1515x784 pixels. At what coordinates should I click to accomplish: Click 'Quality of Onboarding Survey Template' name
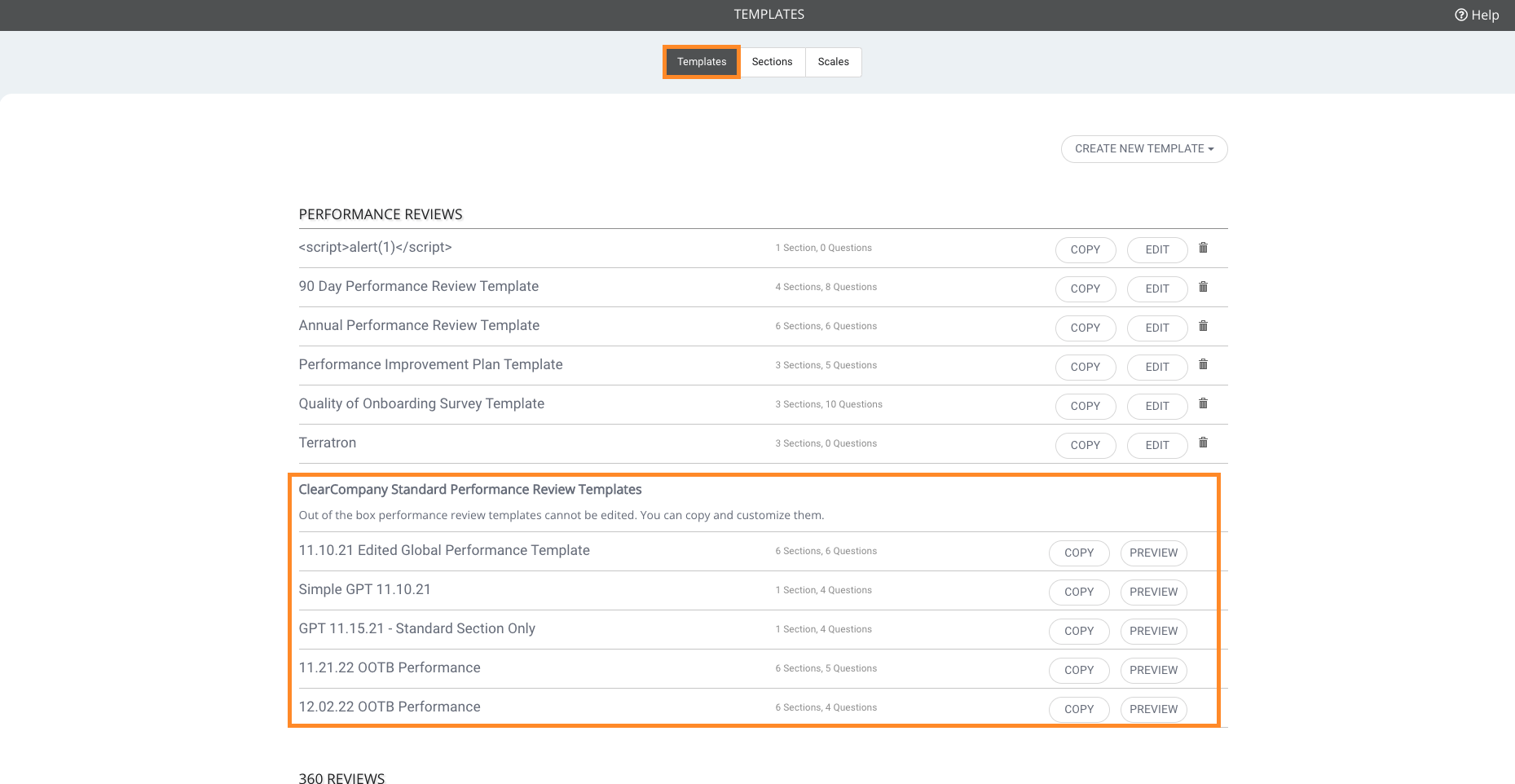point(421,404)
